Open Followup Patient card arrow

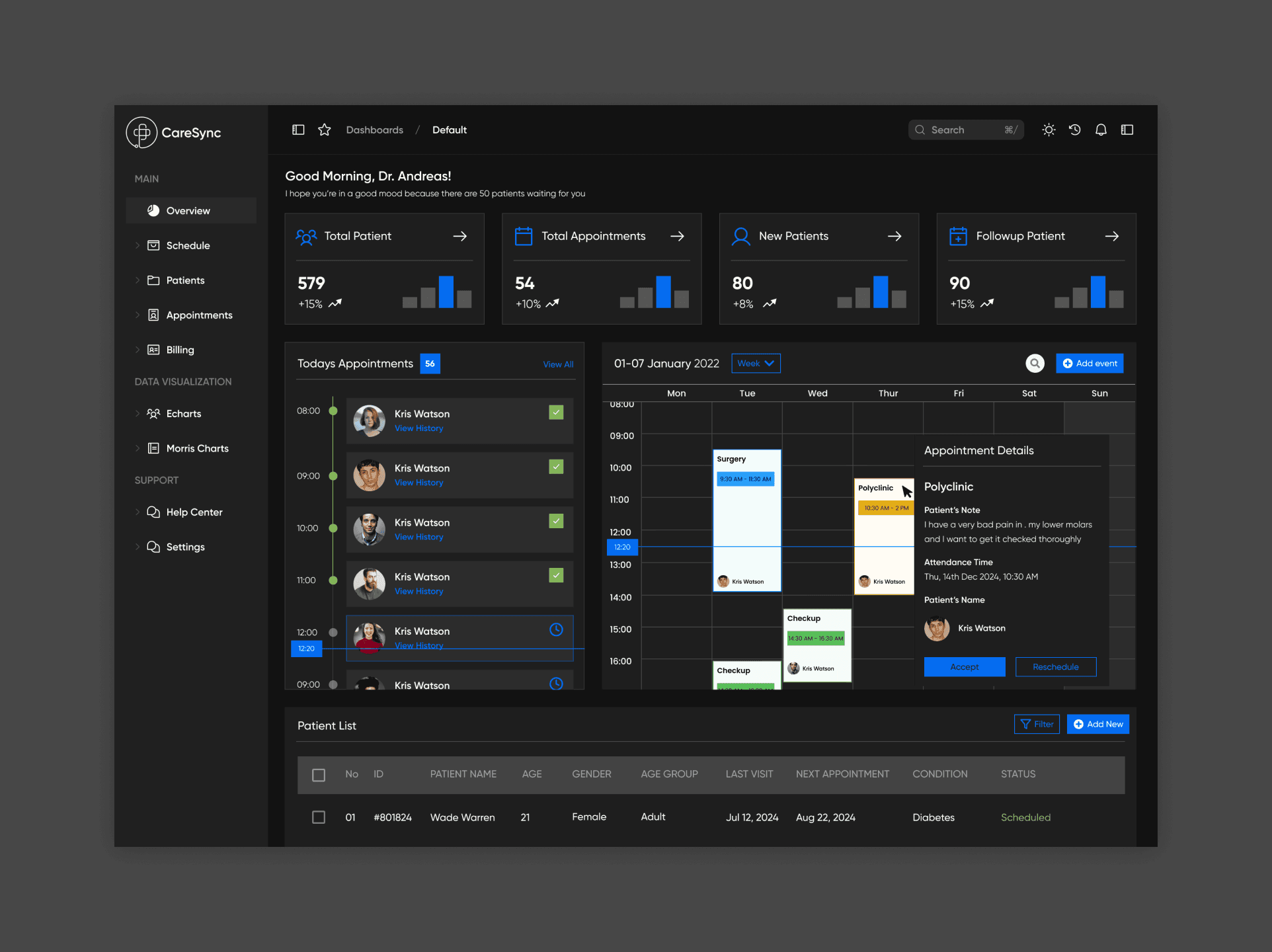[x=1112, y=236]
